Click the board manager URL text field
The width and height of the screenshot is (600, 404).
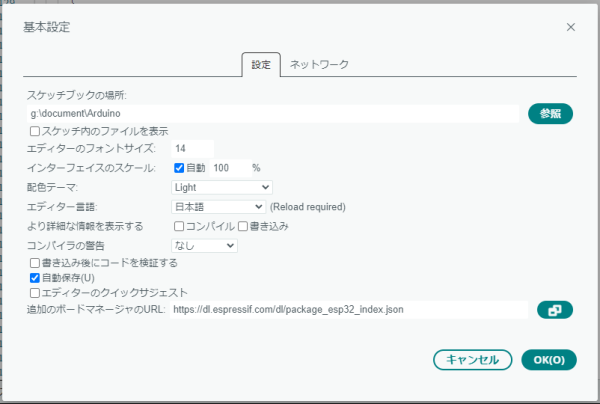point(347,310)
